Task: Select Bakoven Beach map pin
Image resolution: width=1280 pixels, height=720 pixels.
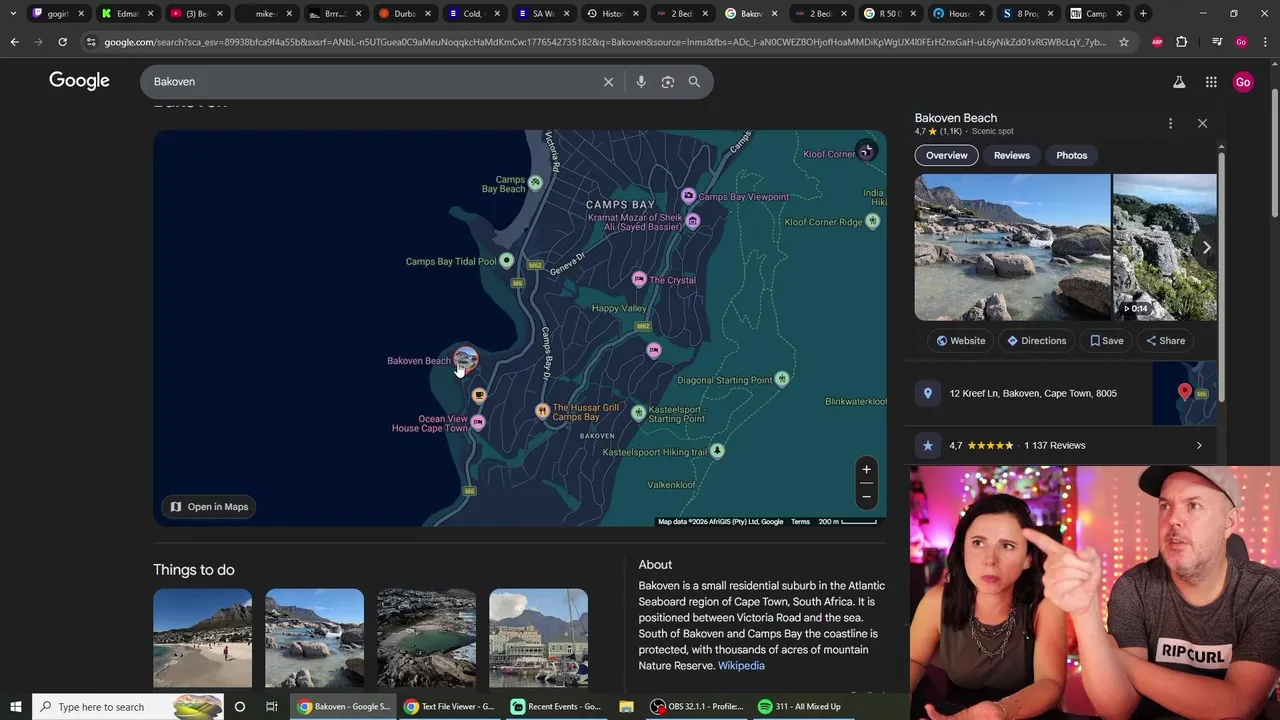Action: pos(466,359)
